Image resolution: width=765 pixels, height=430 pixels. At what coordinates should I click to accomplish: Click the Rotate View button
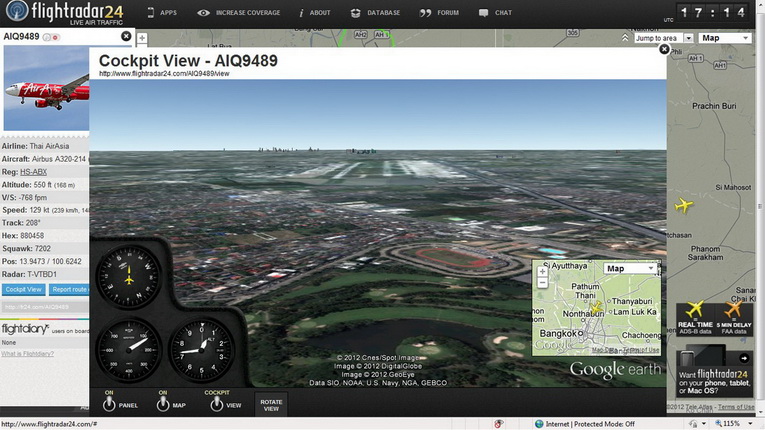271,405
